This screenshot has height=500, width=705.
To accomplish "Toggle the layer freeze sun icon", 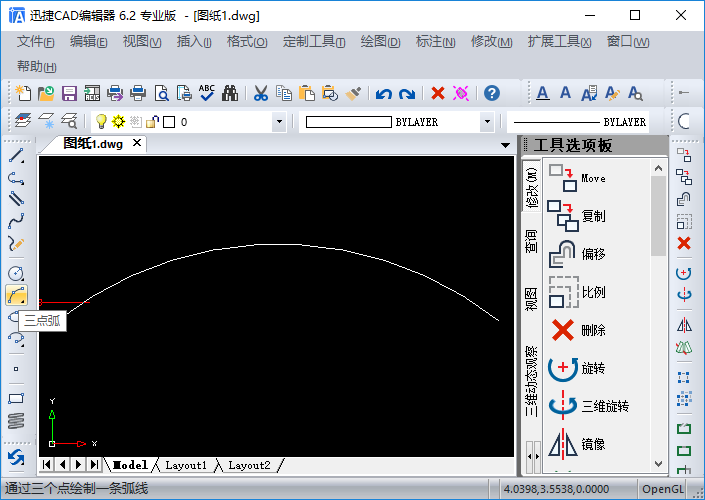I will coord(118,121).
